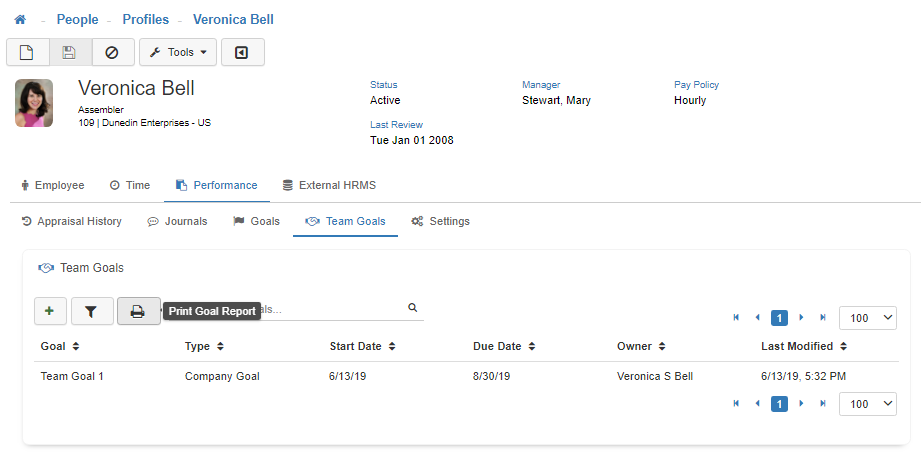Collapse panel using left-arrow box icon
The height and width of the screenshot is (452, 921).
tap(242, 52)
